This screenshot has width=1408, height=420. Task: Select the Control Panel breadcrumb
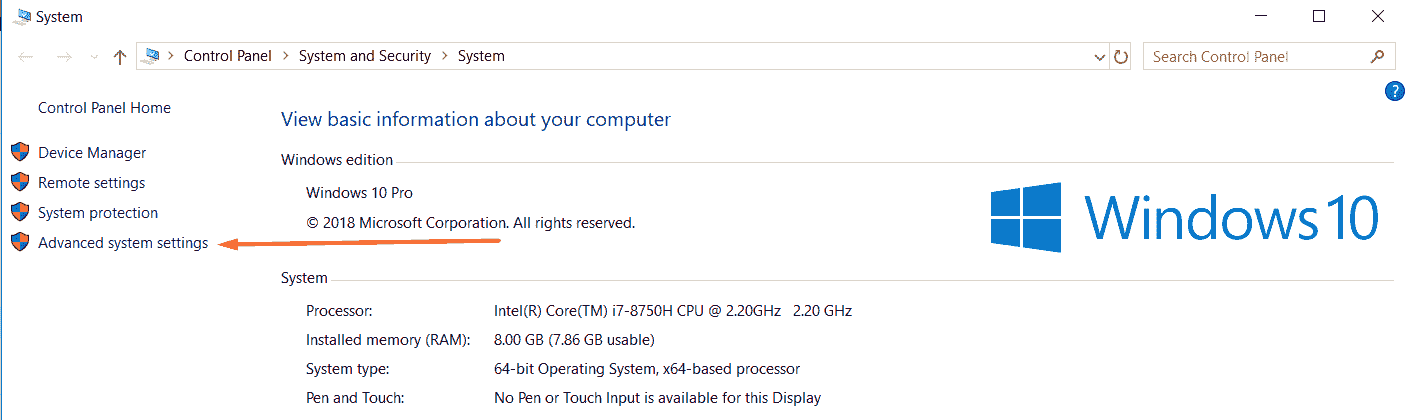[x=227, y=56]
